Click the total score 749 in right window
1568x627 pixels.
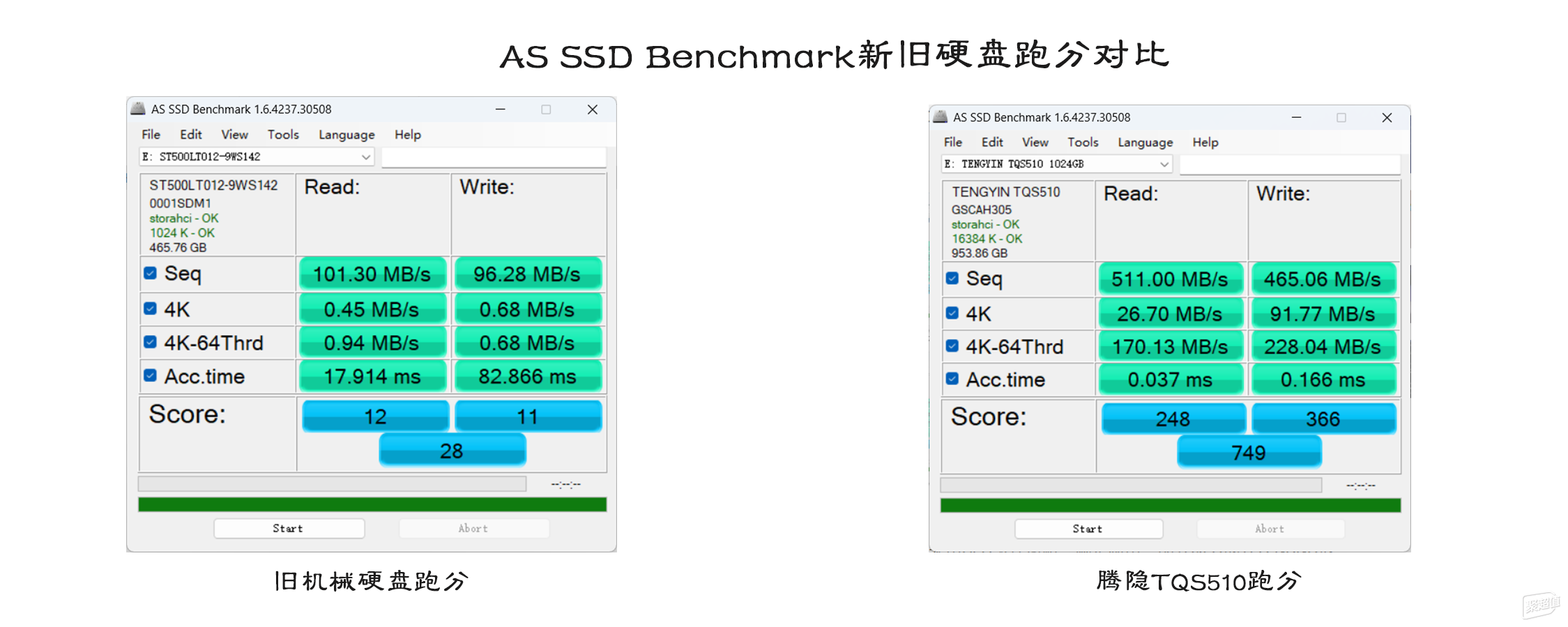1249,453
